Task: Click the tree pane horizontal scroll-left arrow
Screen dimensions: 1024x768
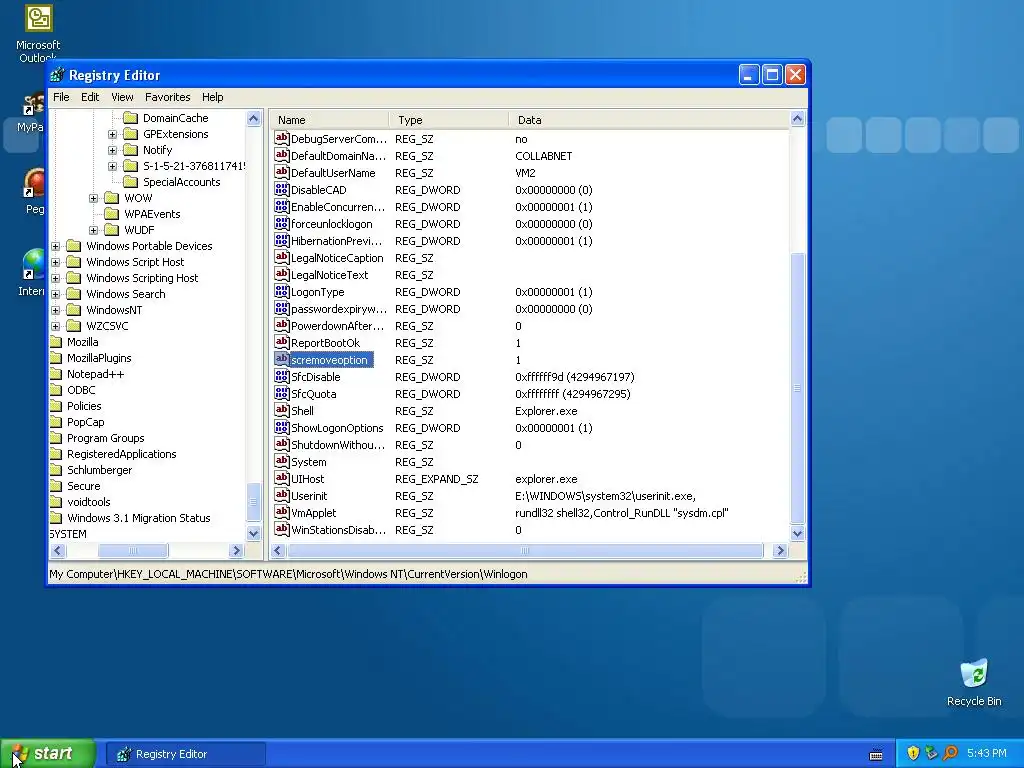Action: pos(57,551)
